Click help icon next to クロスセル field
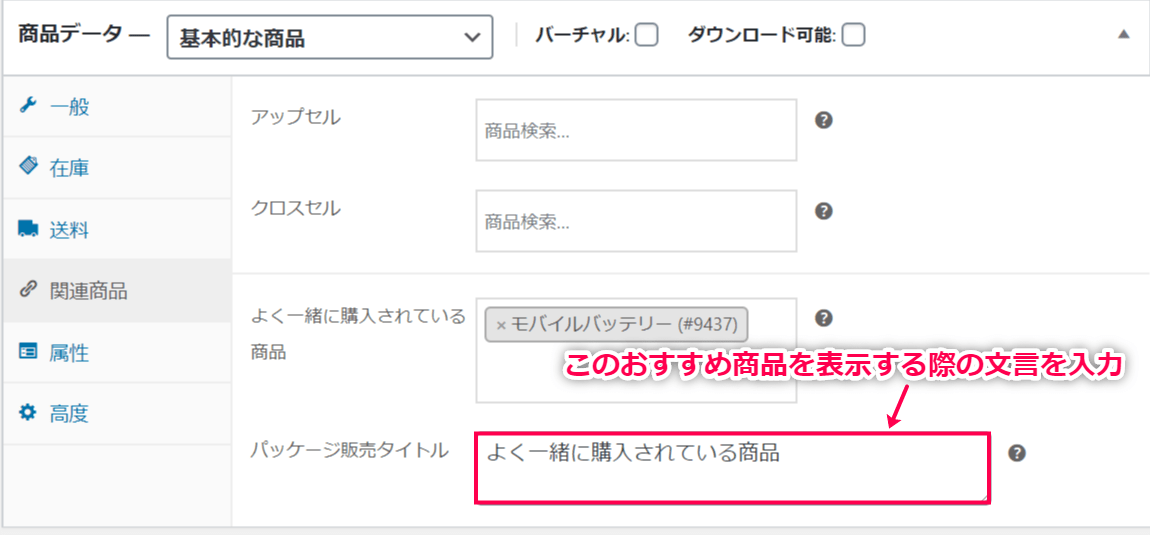 pyautogui.click(x=824, y=211)
